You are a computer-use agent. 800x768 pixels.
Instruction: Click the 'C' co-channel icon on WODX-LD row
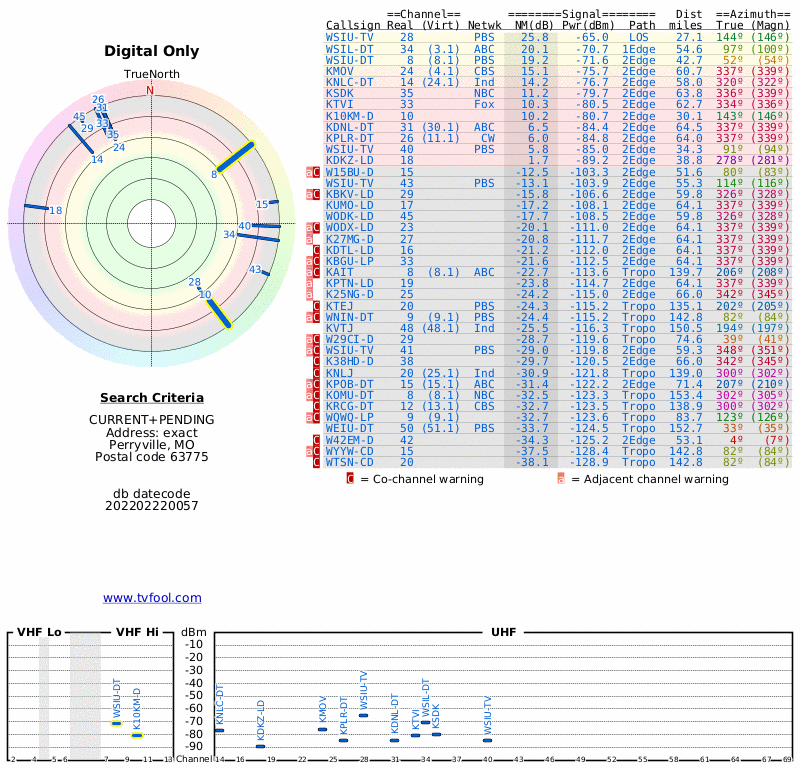[316, 228]
